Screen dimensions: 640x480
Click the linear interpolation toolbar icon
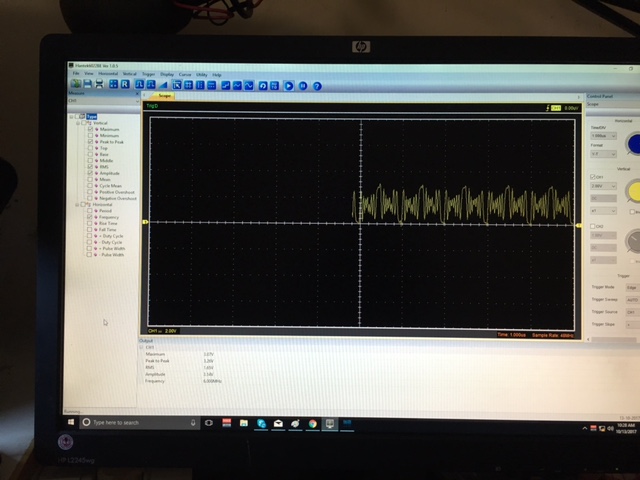[237, 85]
